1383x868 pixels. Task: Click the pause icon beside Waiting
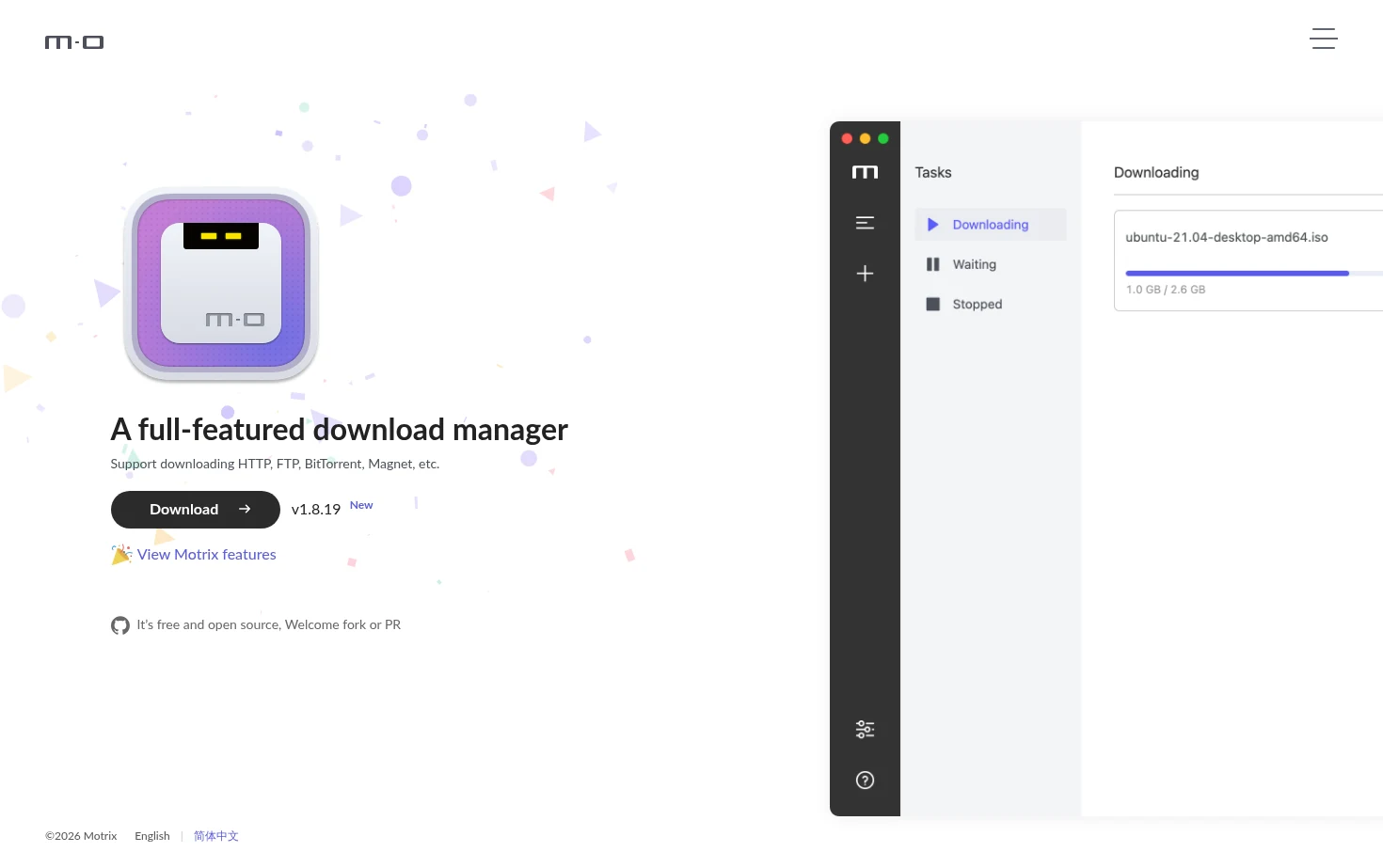tap(933, 264)
